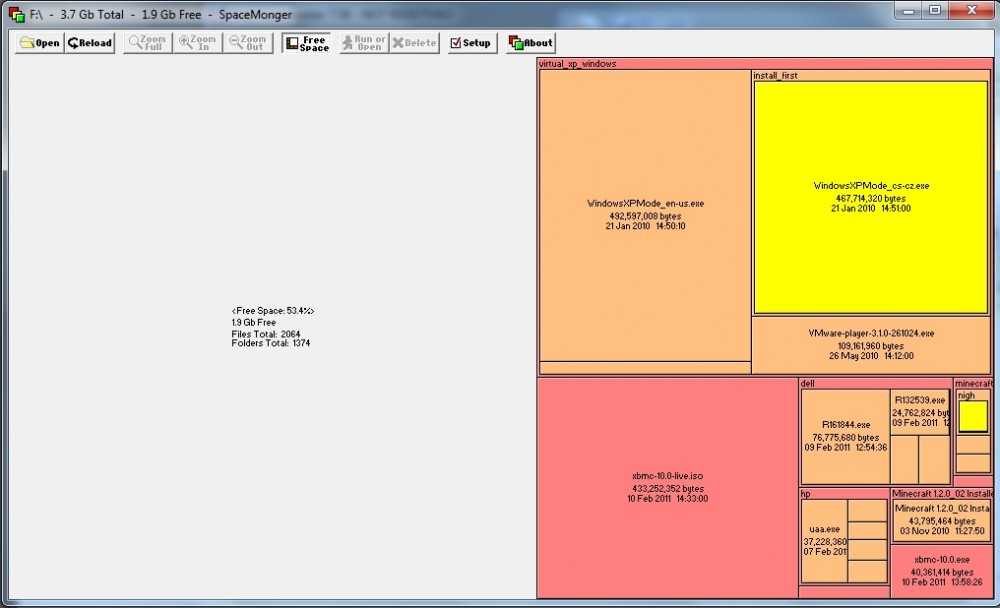Click the Zoom Full magnifier button

[146, 43]
